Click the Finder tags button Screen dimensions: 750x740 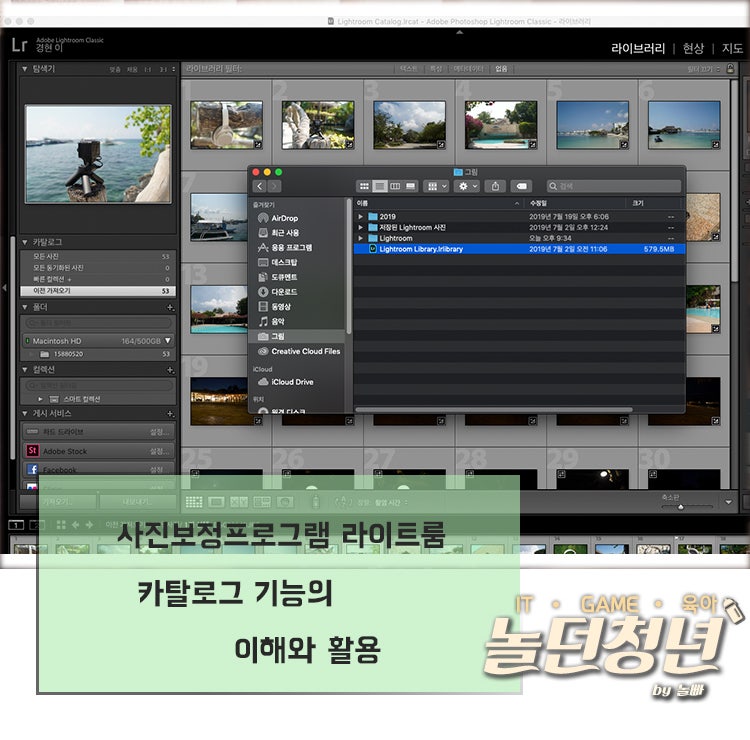[x=521, y=186]
